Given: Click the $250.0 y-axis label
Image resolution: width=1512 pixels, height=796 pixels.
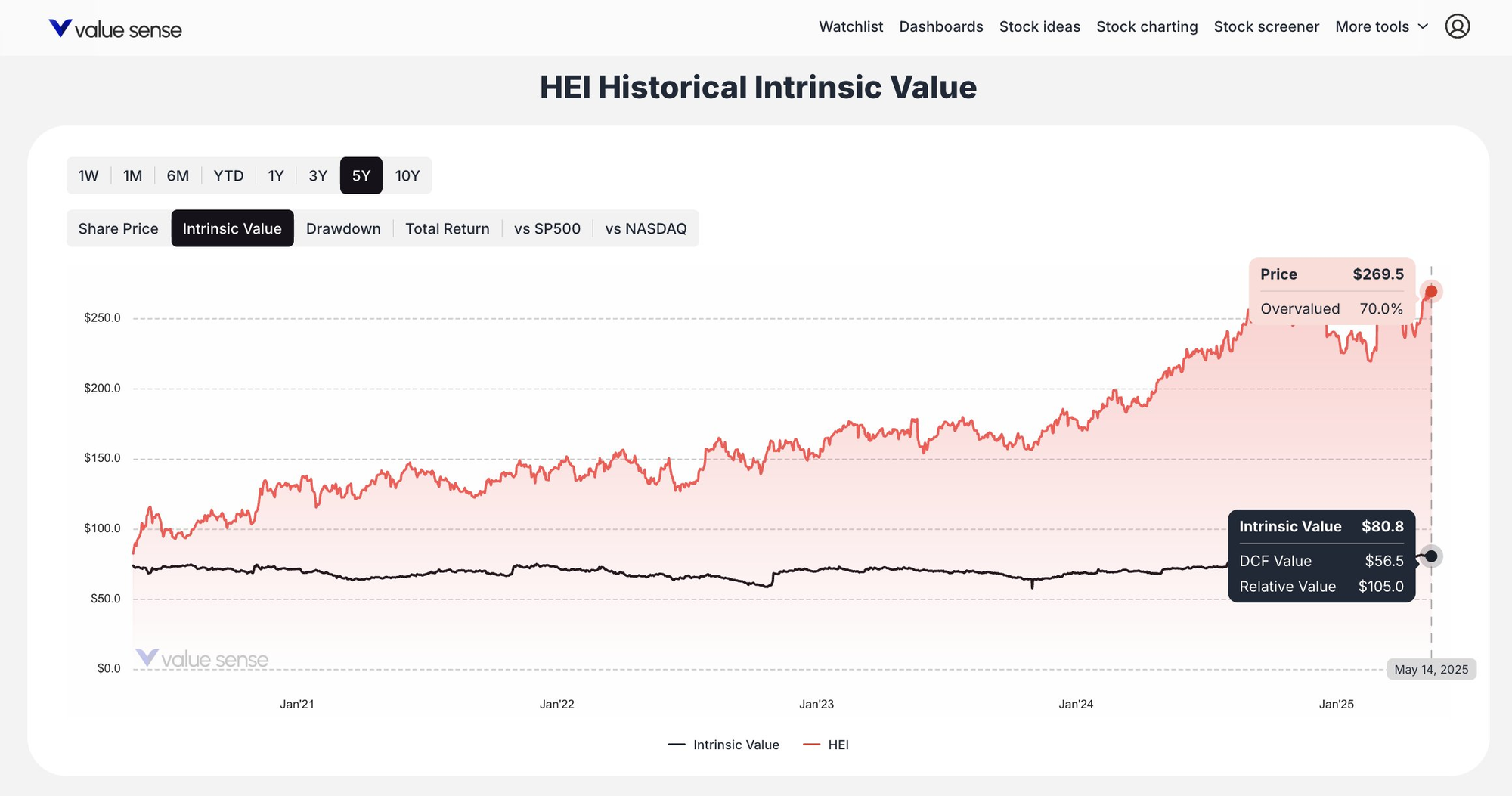Looking at the screenshot, I should point(102,317).
